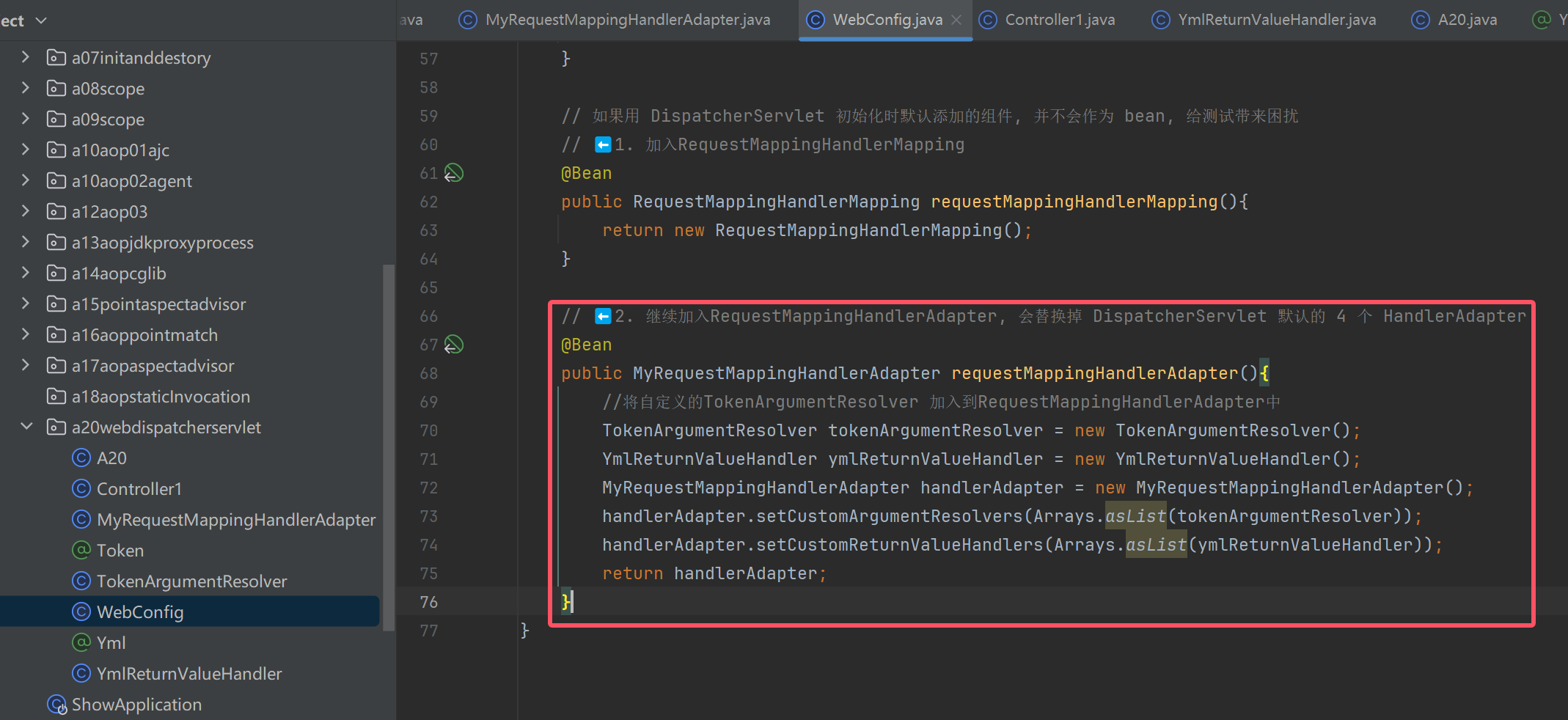
Task: Click the Token annotation icon in tree
Action: click(x=81, y=550)
